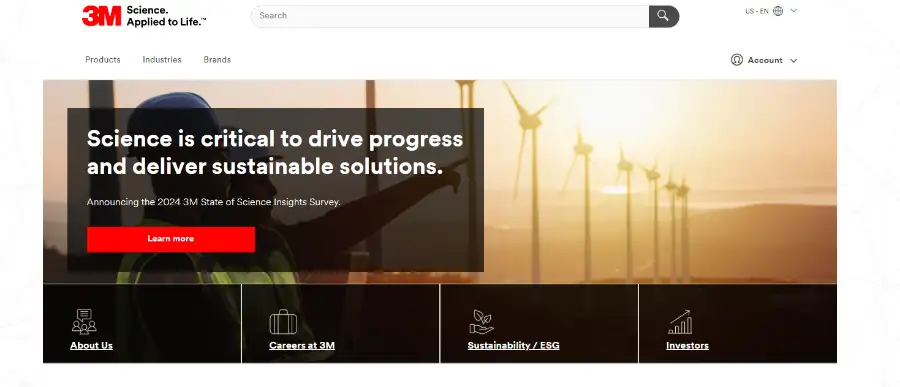Expand the Account dropdown chevron
Image resolution: width=900 pixels, height=387 pixels.
[x=794, y=60]
